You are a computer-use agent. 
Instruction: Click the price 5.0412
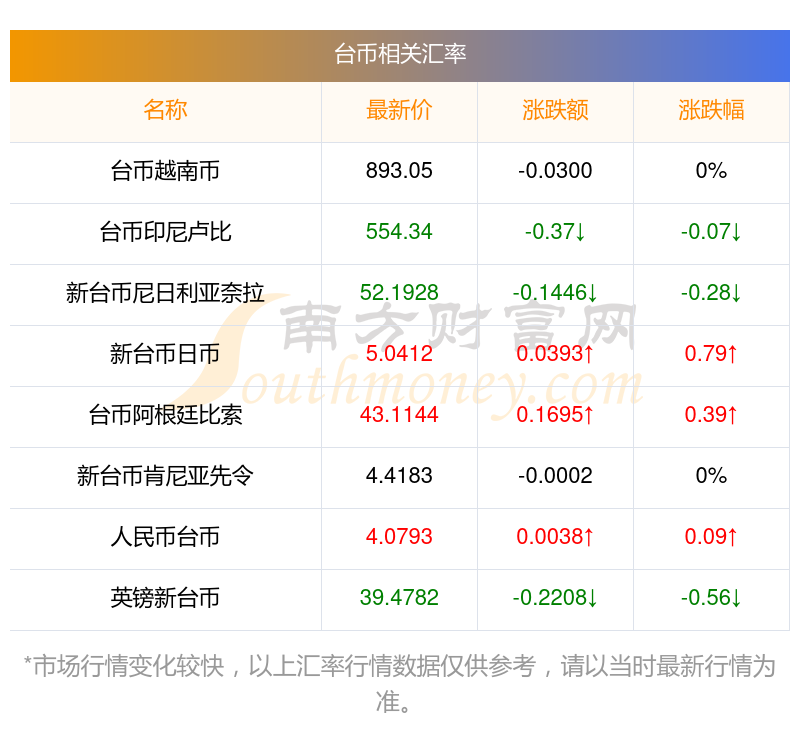pyautogui.click(x=399, y=354)
